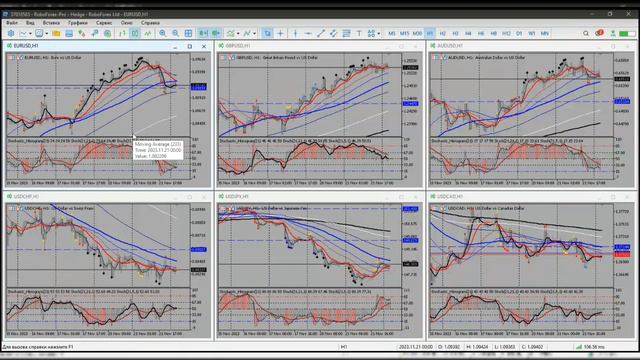Open the data window panel icon
Viewport: 640px width, 360px height.
(69, 33)
